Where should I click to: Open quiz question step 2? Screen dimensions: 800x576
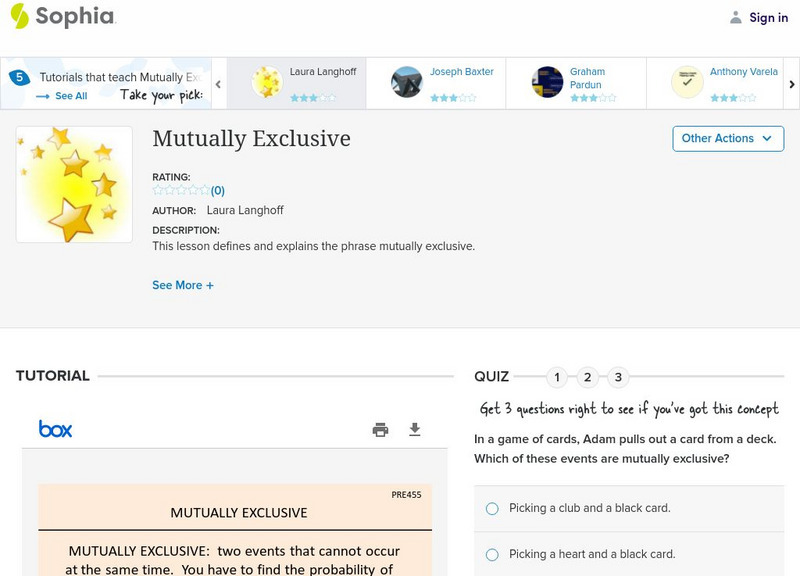588,378
